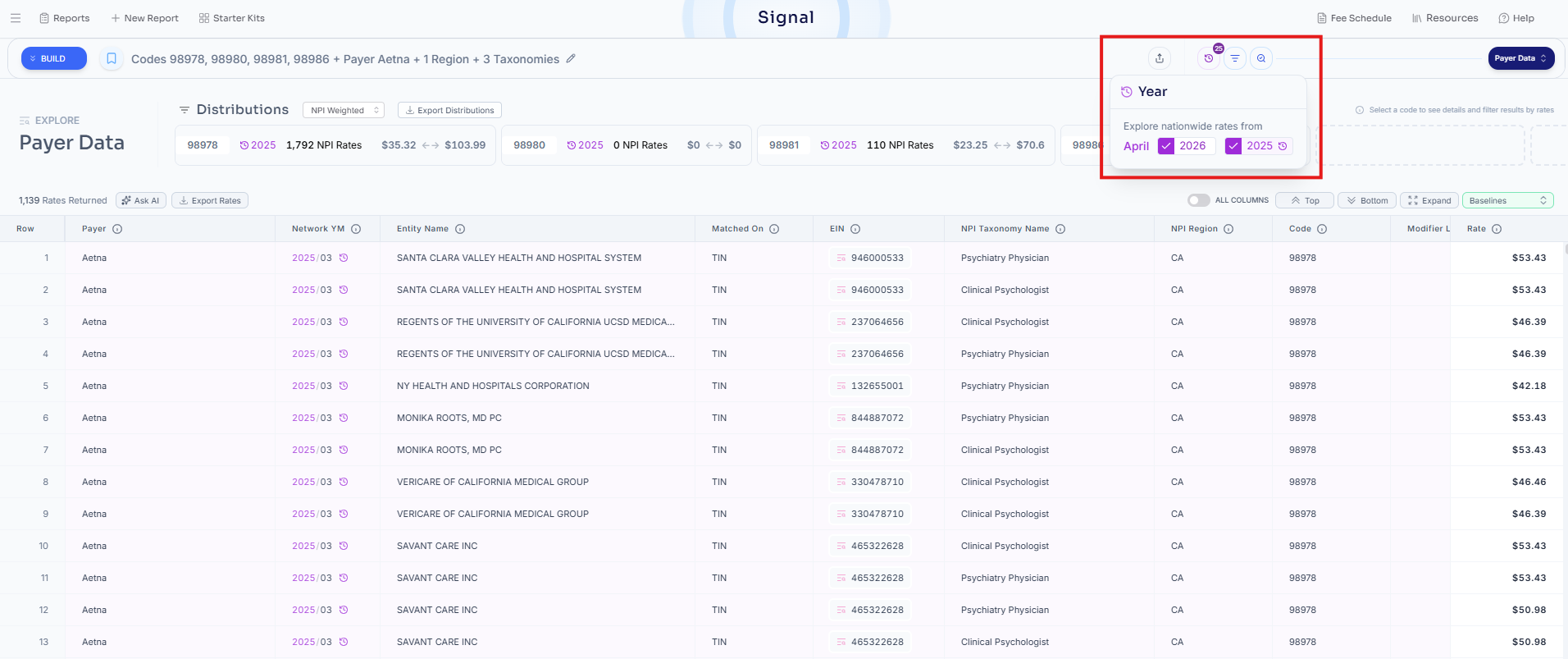Select the 98981 distribution card

click(x=906, y=145)
